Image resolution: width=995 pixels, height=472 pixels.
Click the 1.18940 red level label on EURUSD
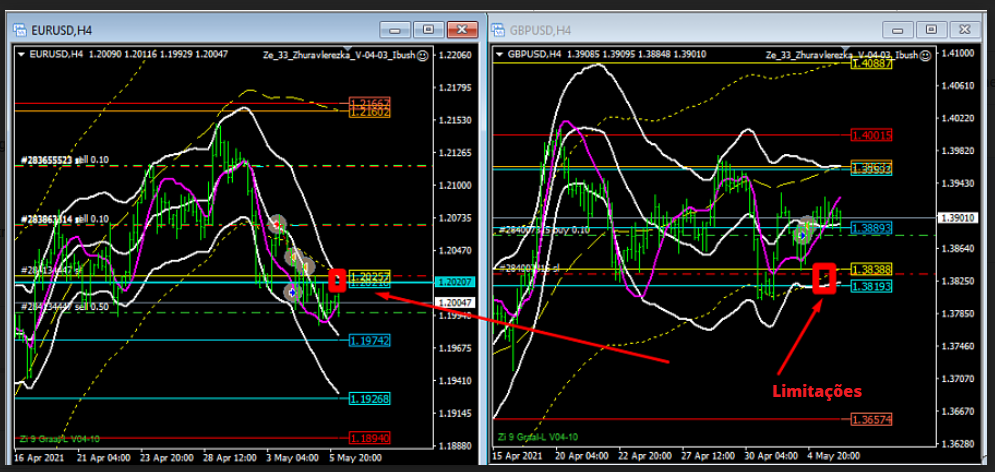(x=369, y=438)
